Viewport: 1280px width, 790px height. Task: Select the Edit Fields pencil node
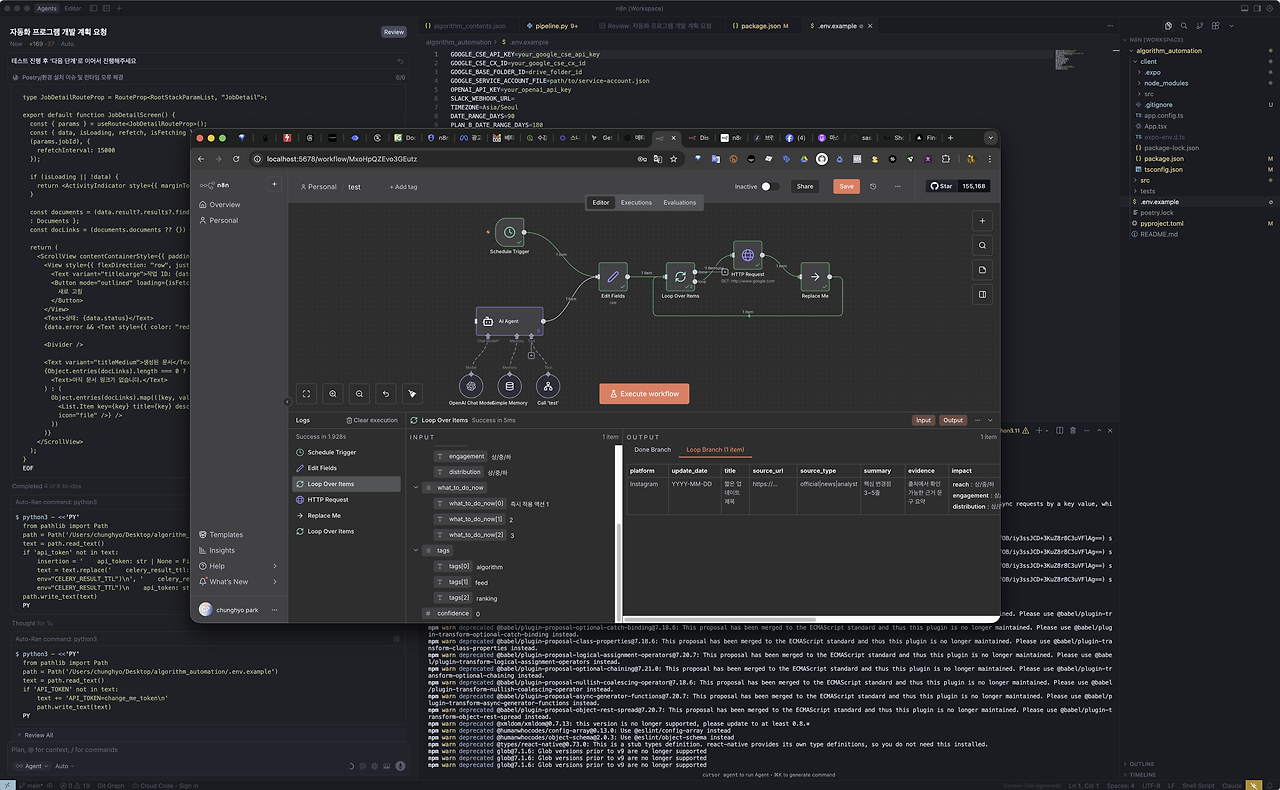click(613, 277)
